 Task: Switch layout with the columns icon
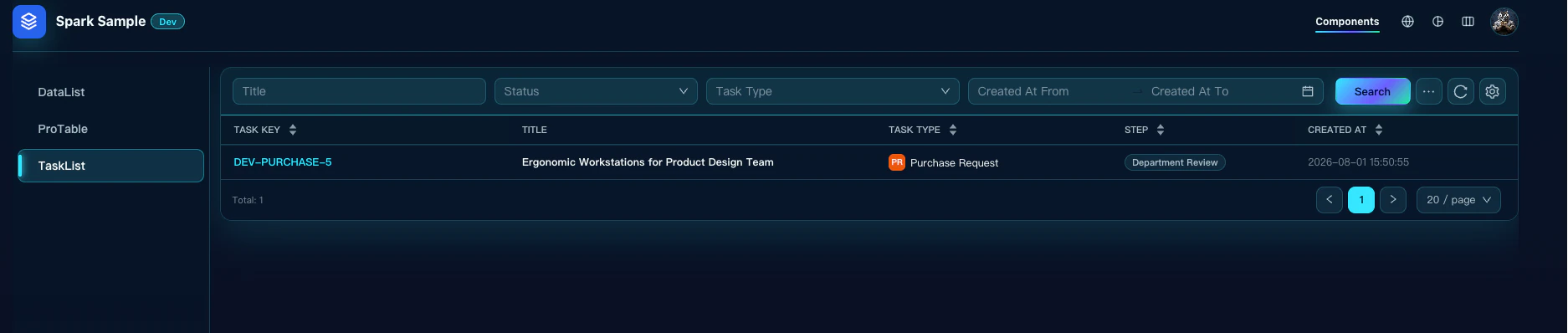1468,22
